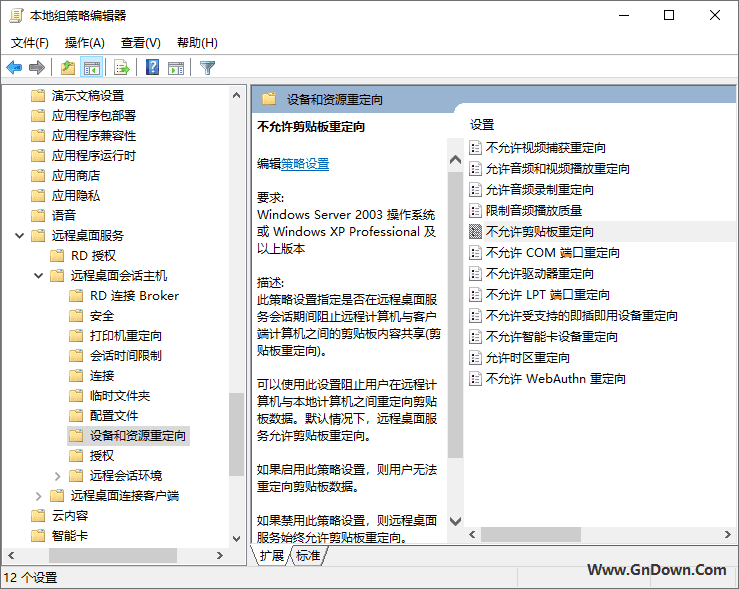Select the 演示文稿设置 tree folder
This screenshot has height=589, width=739.
88,95
